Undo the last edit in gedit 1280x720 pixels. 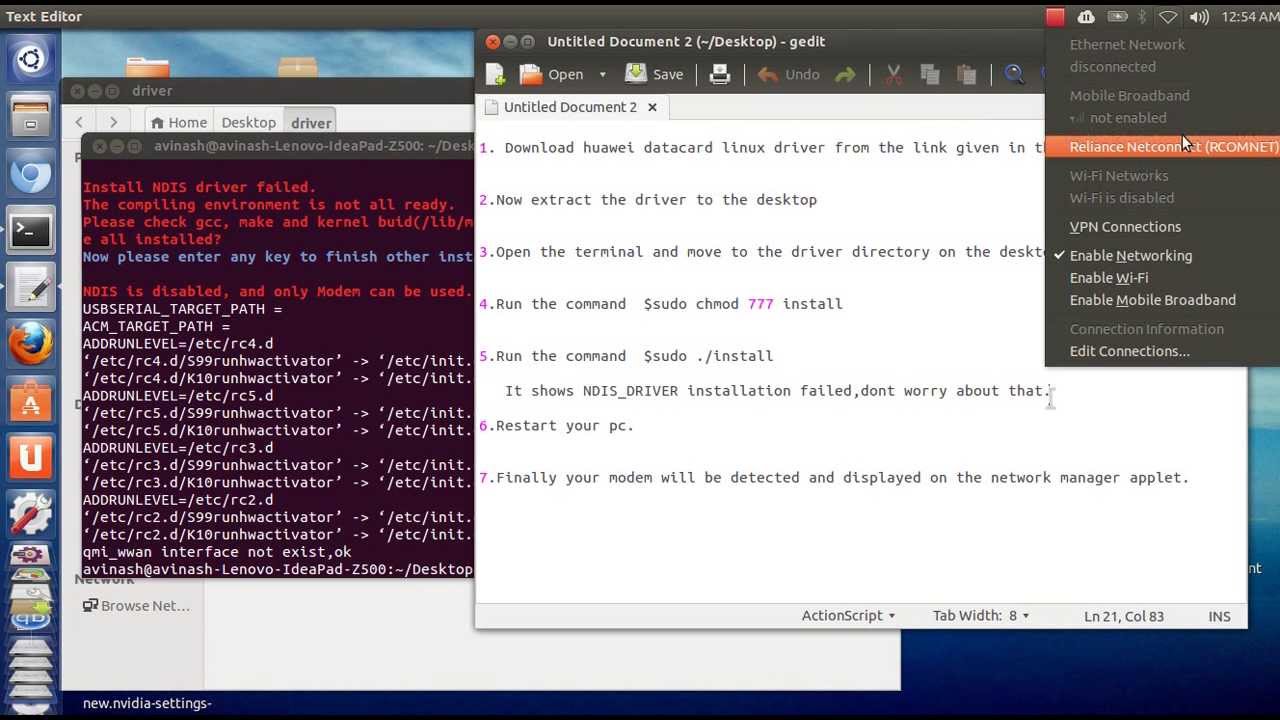(x=788, y=74)
